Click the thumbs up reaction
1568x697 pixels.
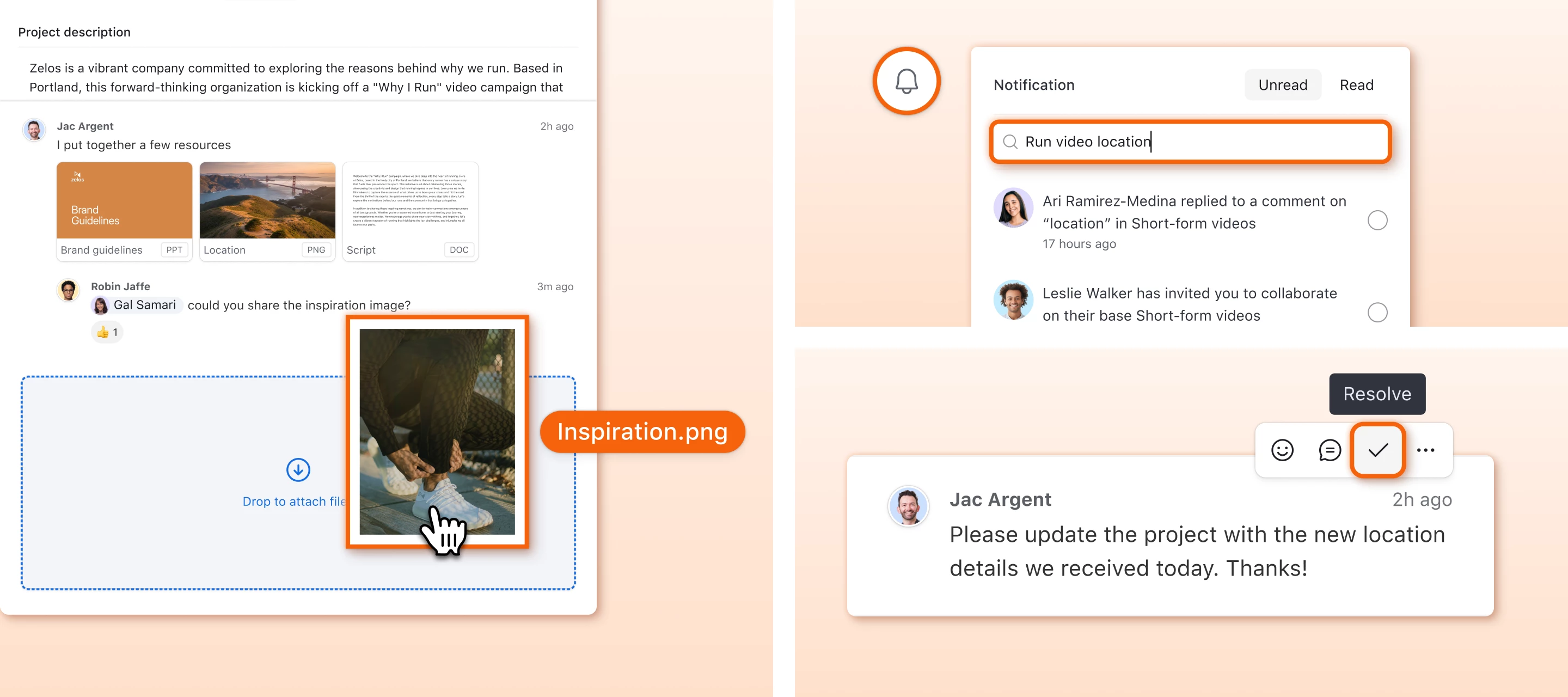107,332
